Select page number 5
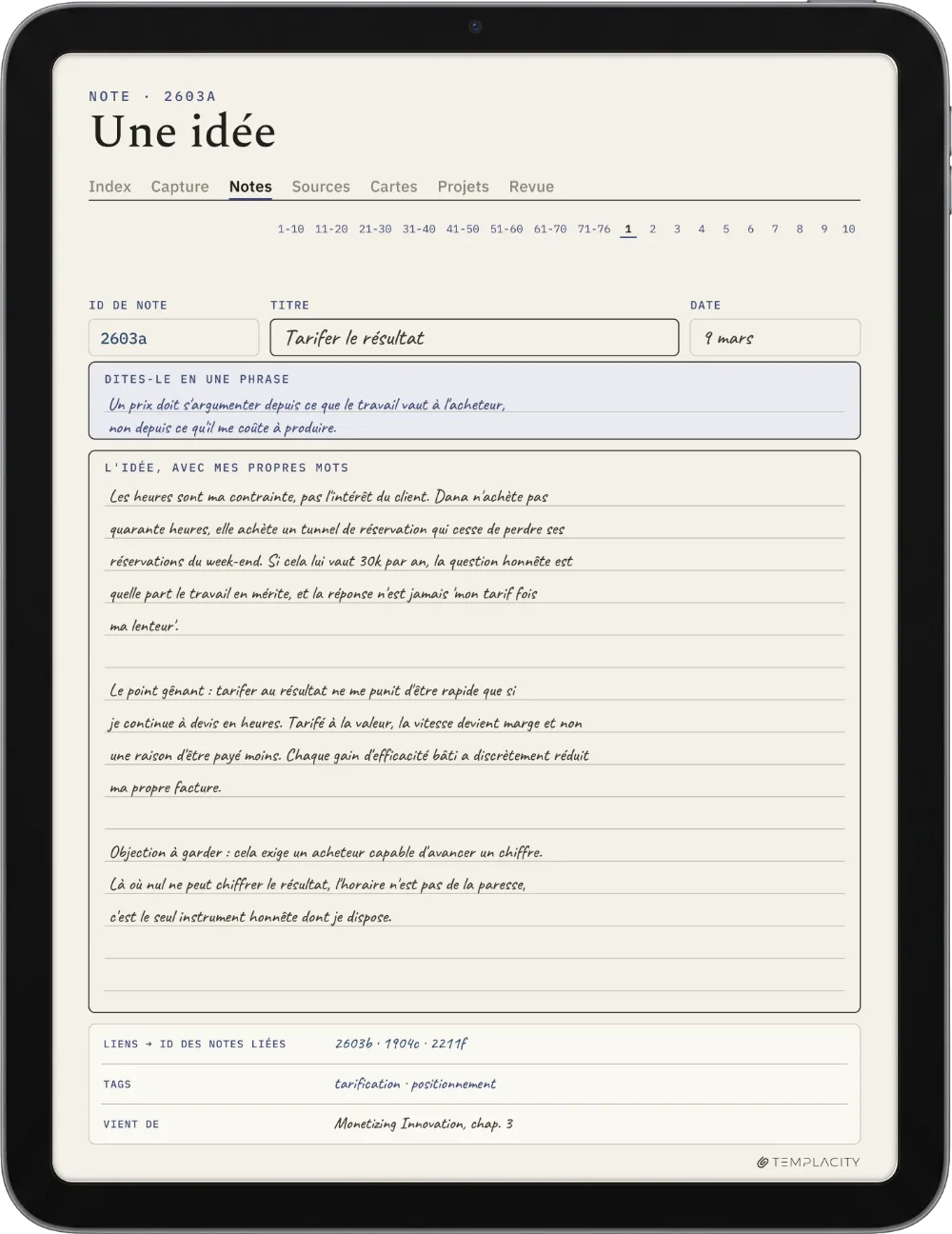This screenshot has height=1234, width=952. (x=726, y=229)
